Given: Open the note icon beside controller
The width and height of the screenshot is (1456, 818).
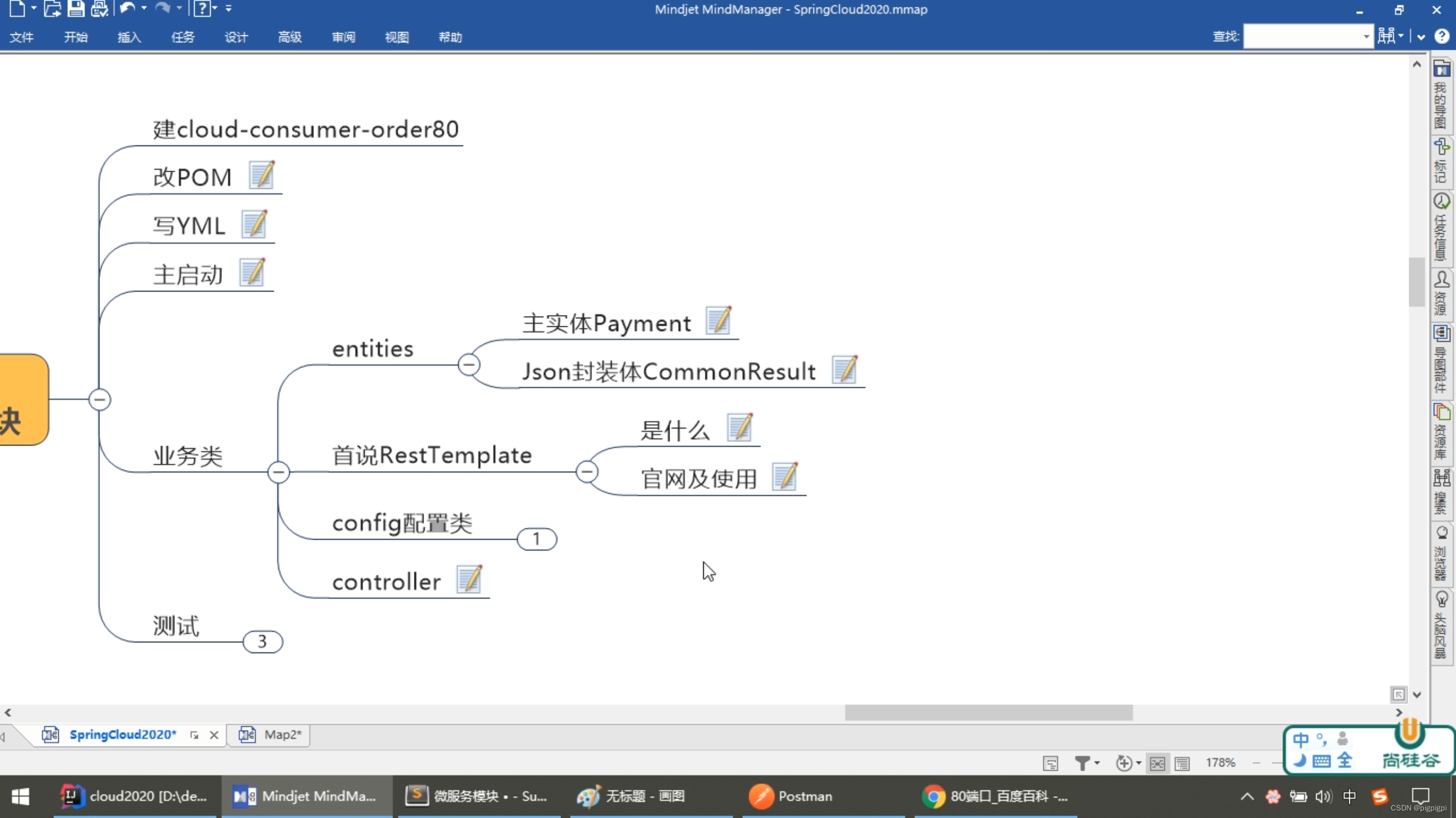Looking at the screenshot, I should [x=470, y=579].
